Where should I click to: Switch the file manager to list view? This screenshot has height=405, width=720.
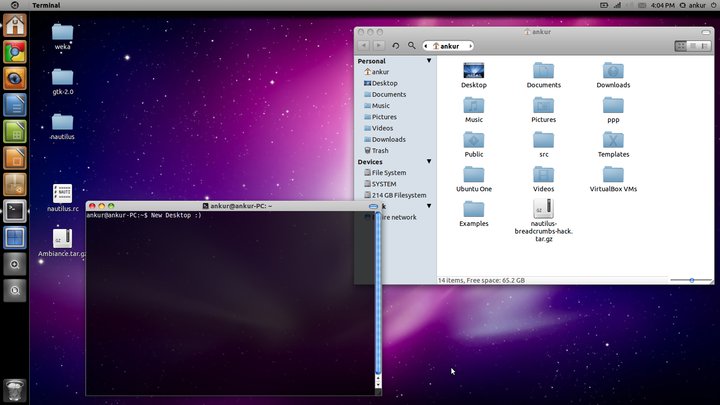point(692,46)
